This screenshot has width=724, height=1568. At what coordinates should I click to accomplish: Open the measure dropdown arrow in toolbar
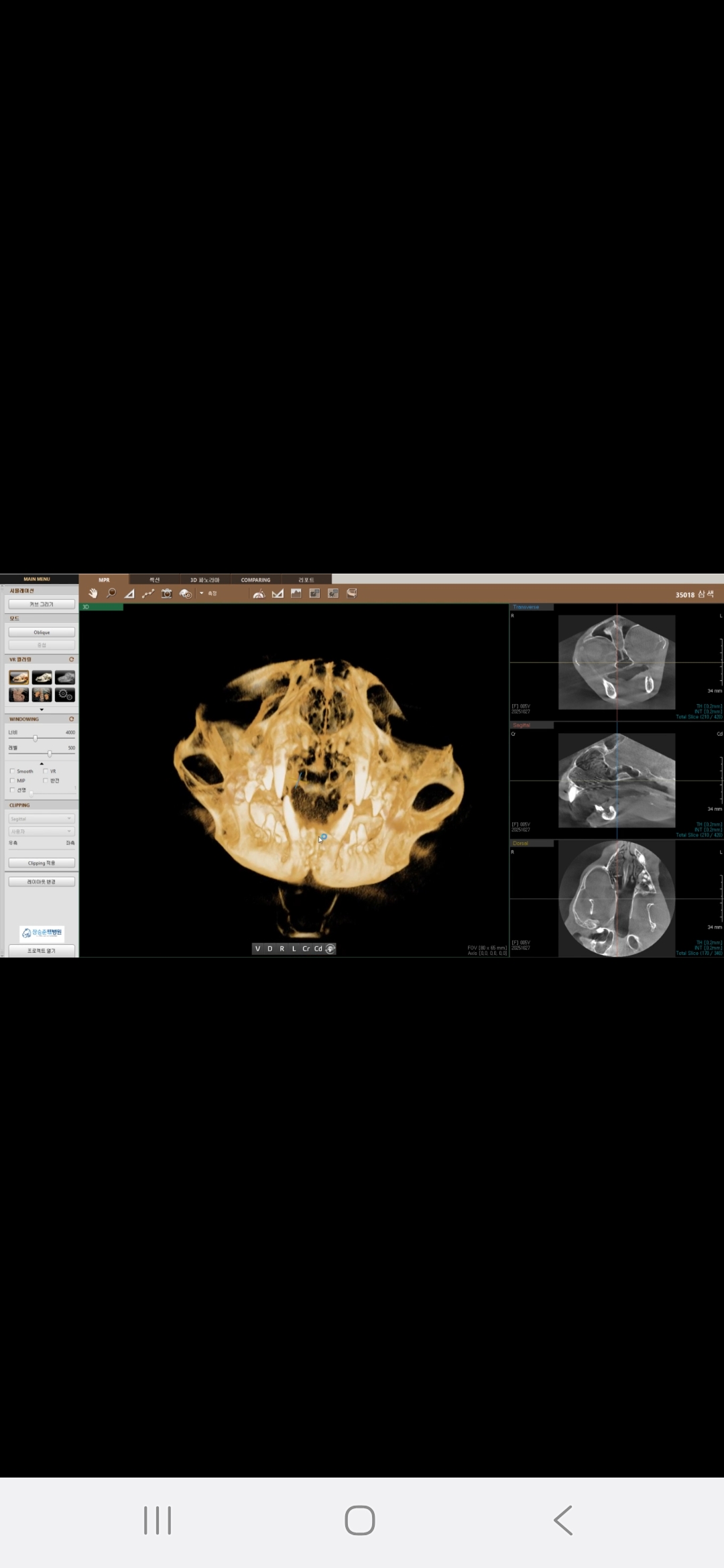tap(202, 593)
